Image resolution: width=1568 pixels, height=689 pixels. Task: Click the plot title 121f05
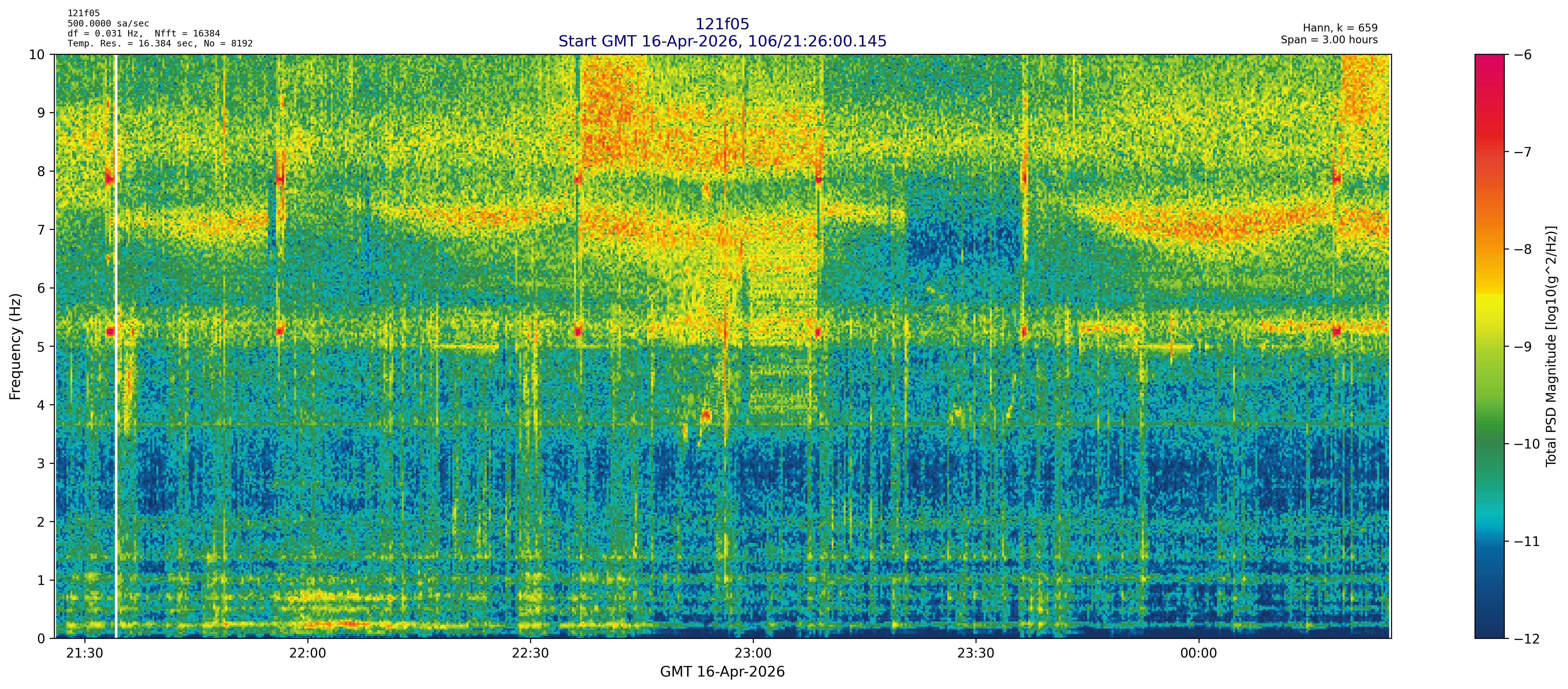[722, 24]
